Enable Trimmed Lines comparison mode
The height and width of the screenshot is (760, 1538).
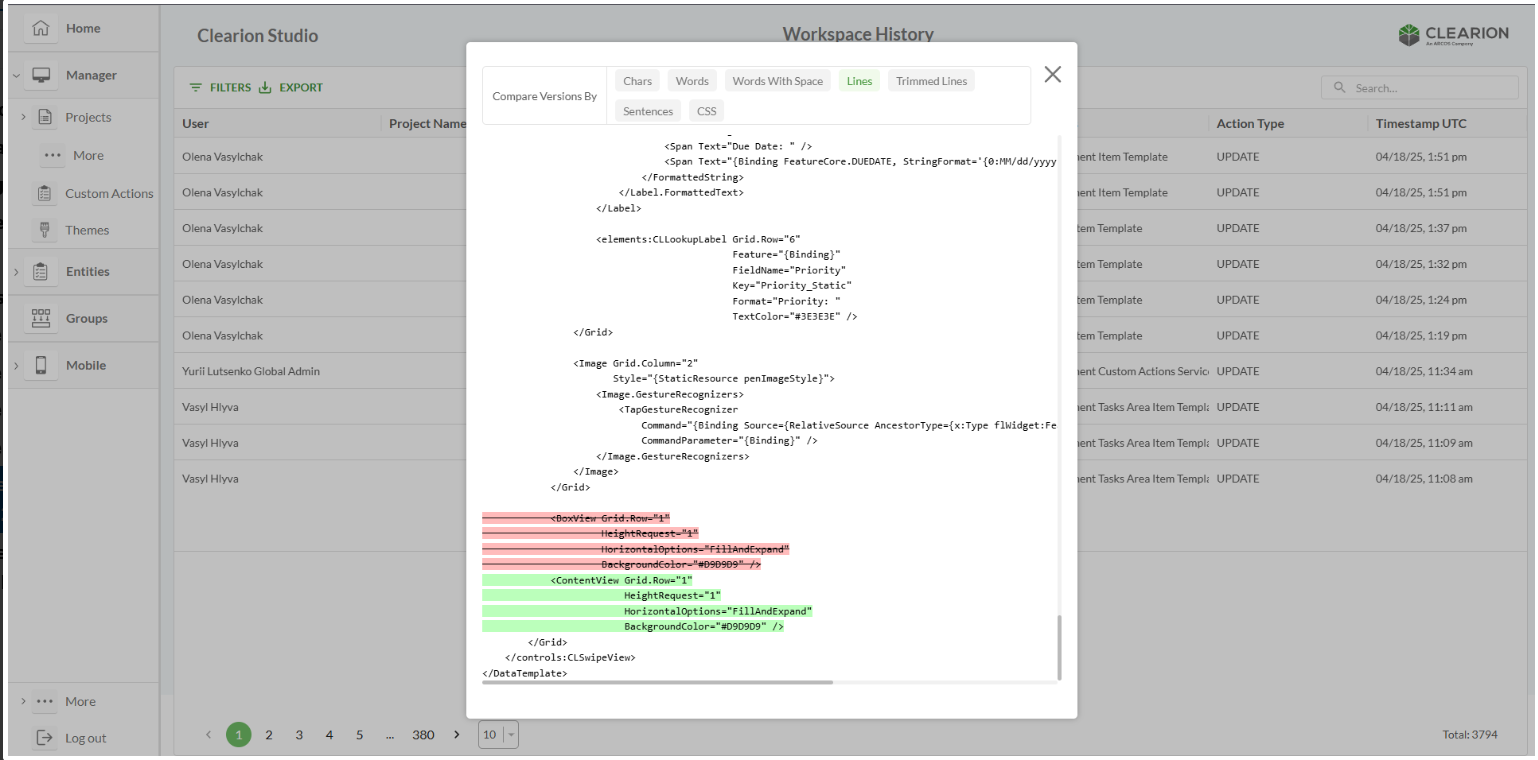point(931,81)
